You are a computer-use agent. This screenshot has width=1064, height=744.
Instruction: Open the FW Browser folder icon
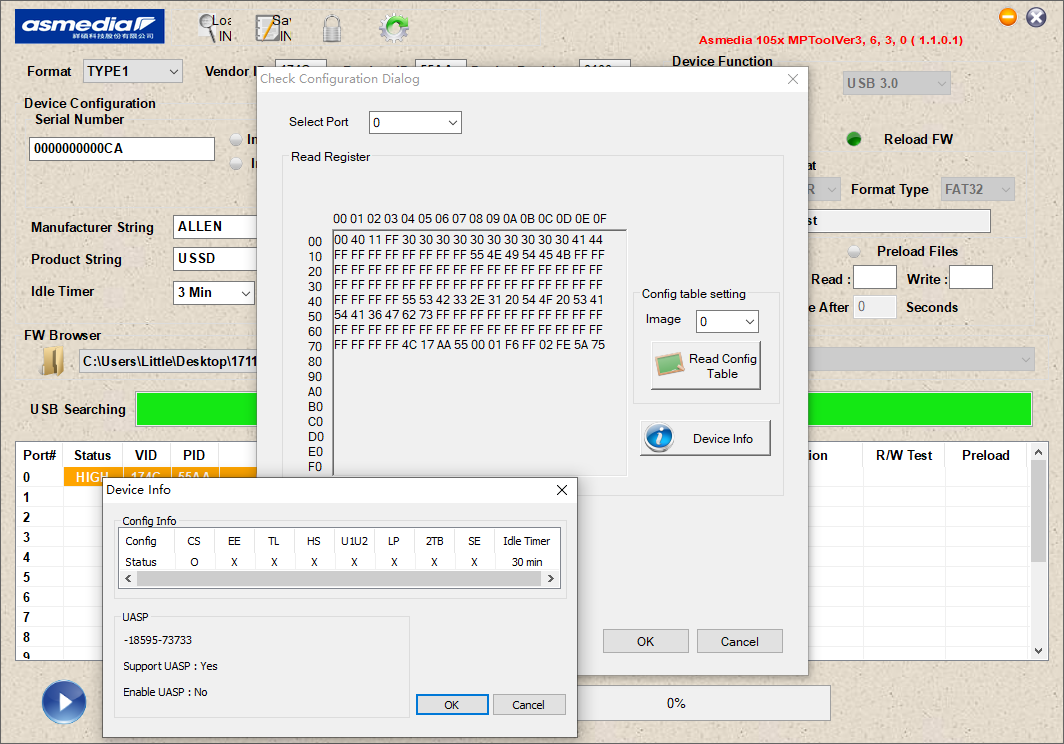(x=52, y=360)
